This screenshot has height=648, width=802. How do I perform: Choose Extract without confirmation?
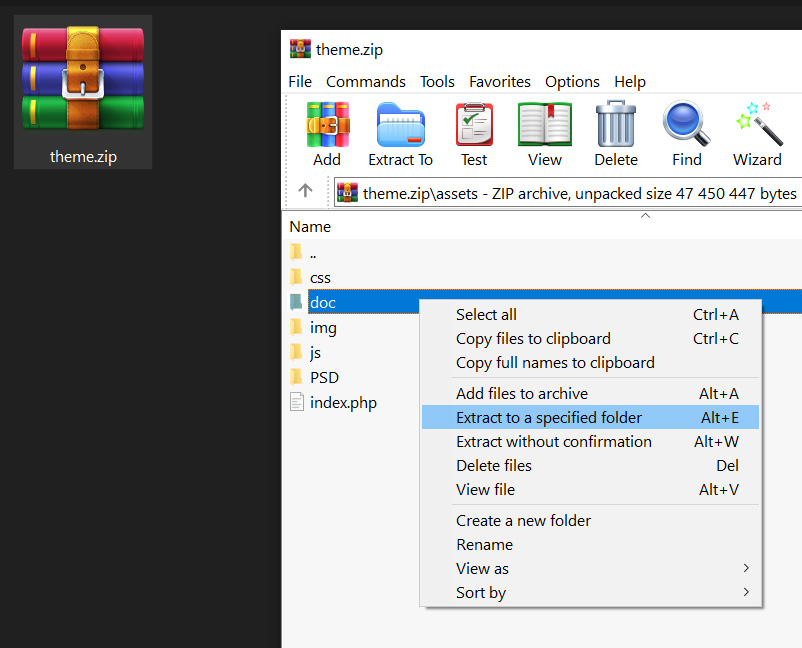pyautogui.click(x=590, y=441)
